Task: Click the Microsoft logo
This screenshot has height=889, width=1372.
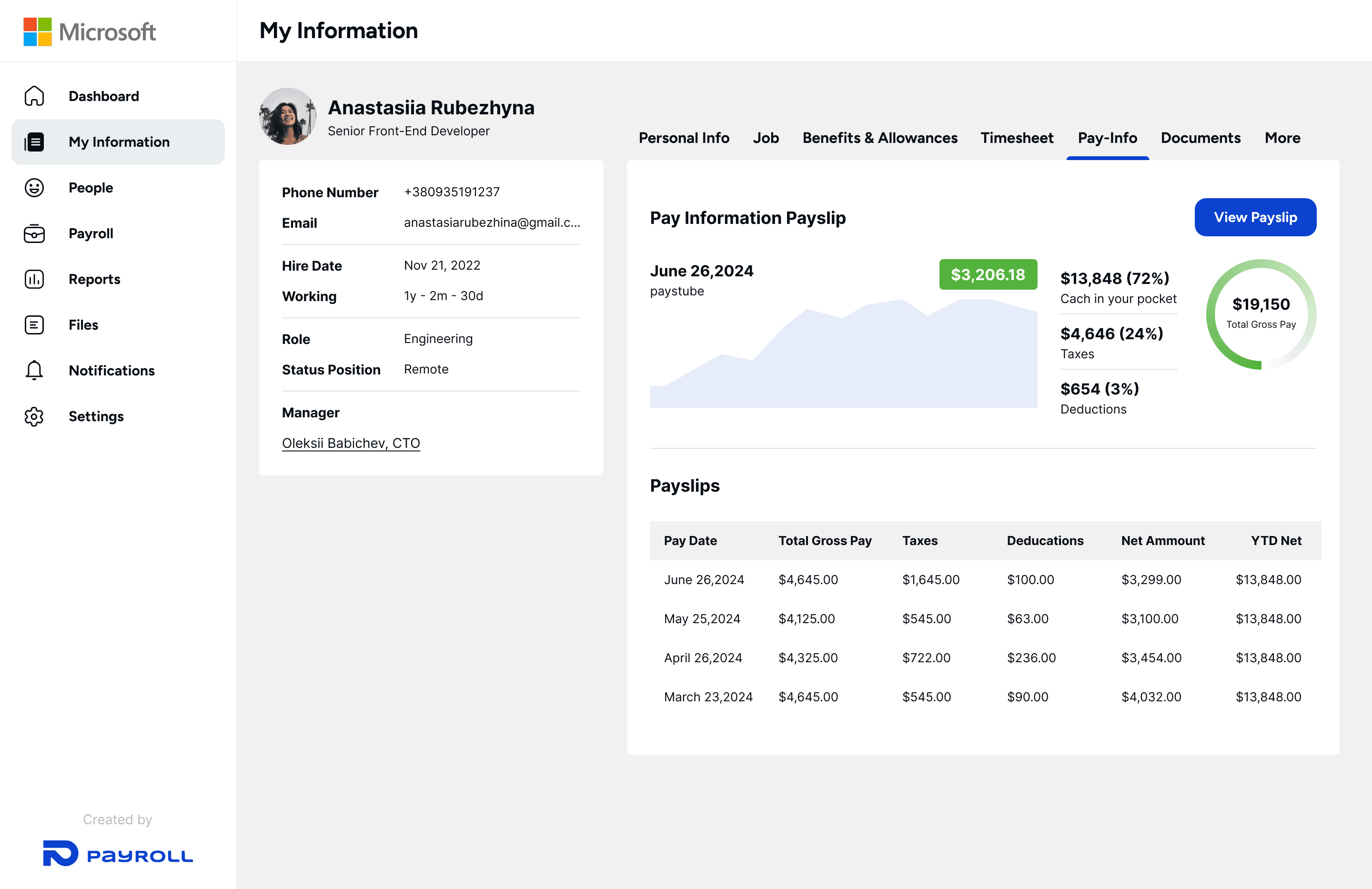Action: pos(90,32)
